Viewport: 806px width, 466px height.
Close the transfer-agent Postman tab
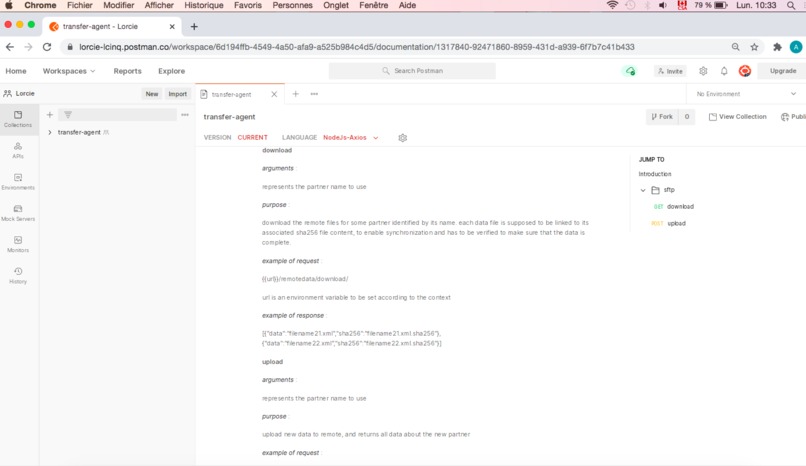click(x=274, y=94)
